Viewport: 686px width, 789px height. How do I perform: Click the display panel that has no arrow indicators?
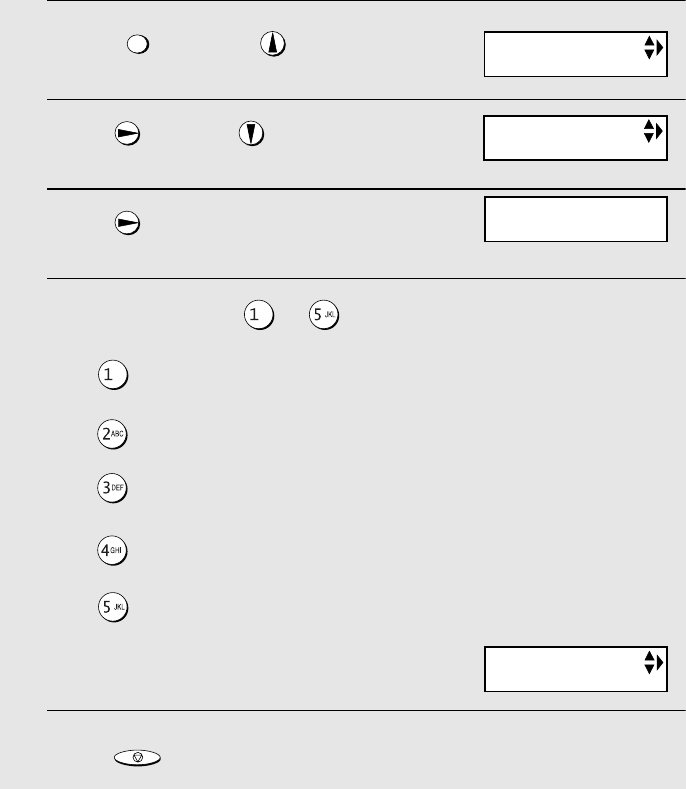point(576,219)
